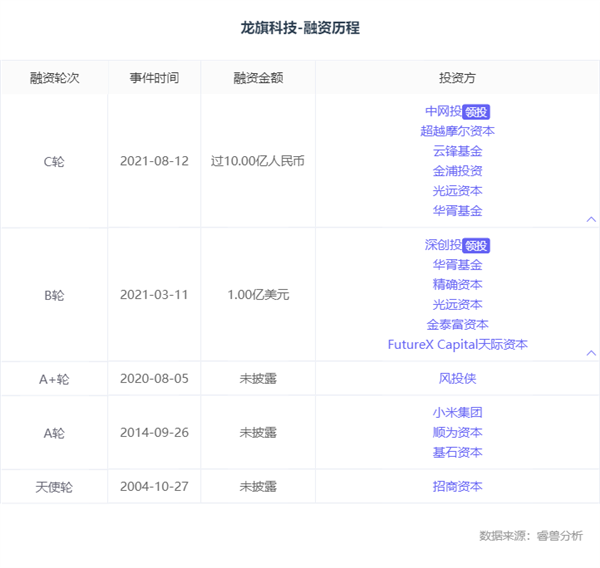Click the 事件时间 column header

coord(154,78)
